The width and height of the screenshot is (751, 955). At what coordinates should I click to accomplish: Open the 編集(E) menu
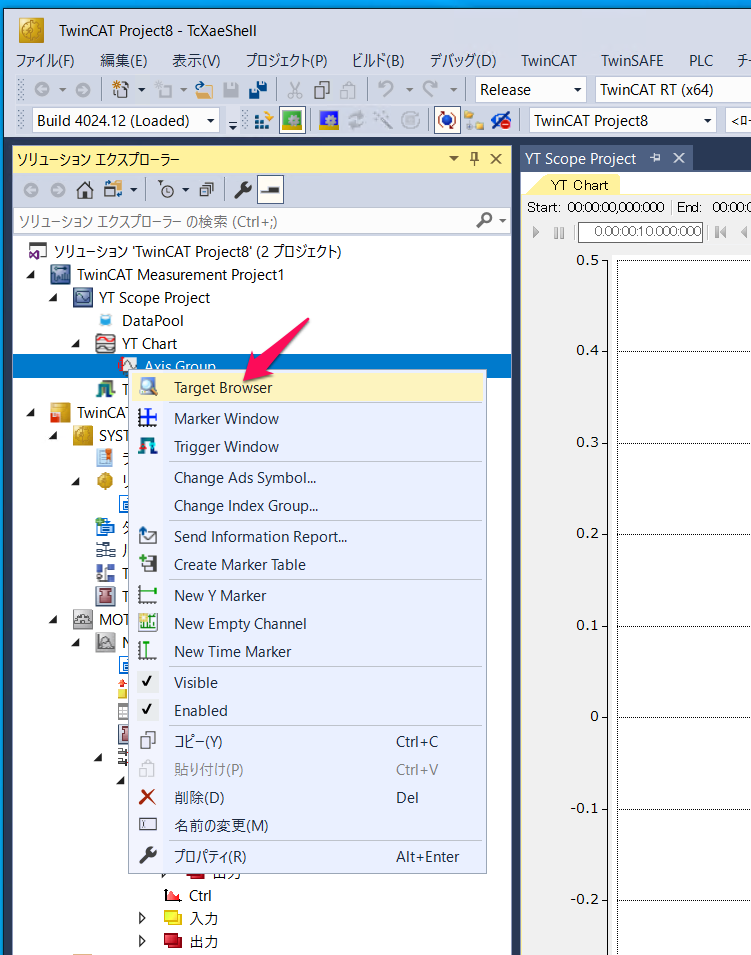pyautogui.click(x=124, y=61)
